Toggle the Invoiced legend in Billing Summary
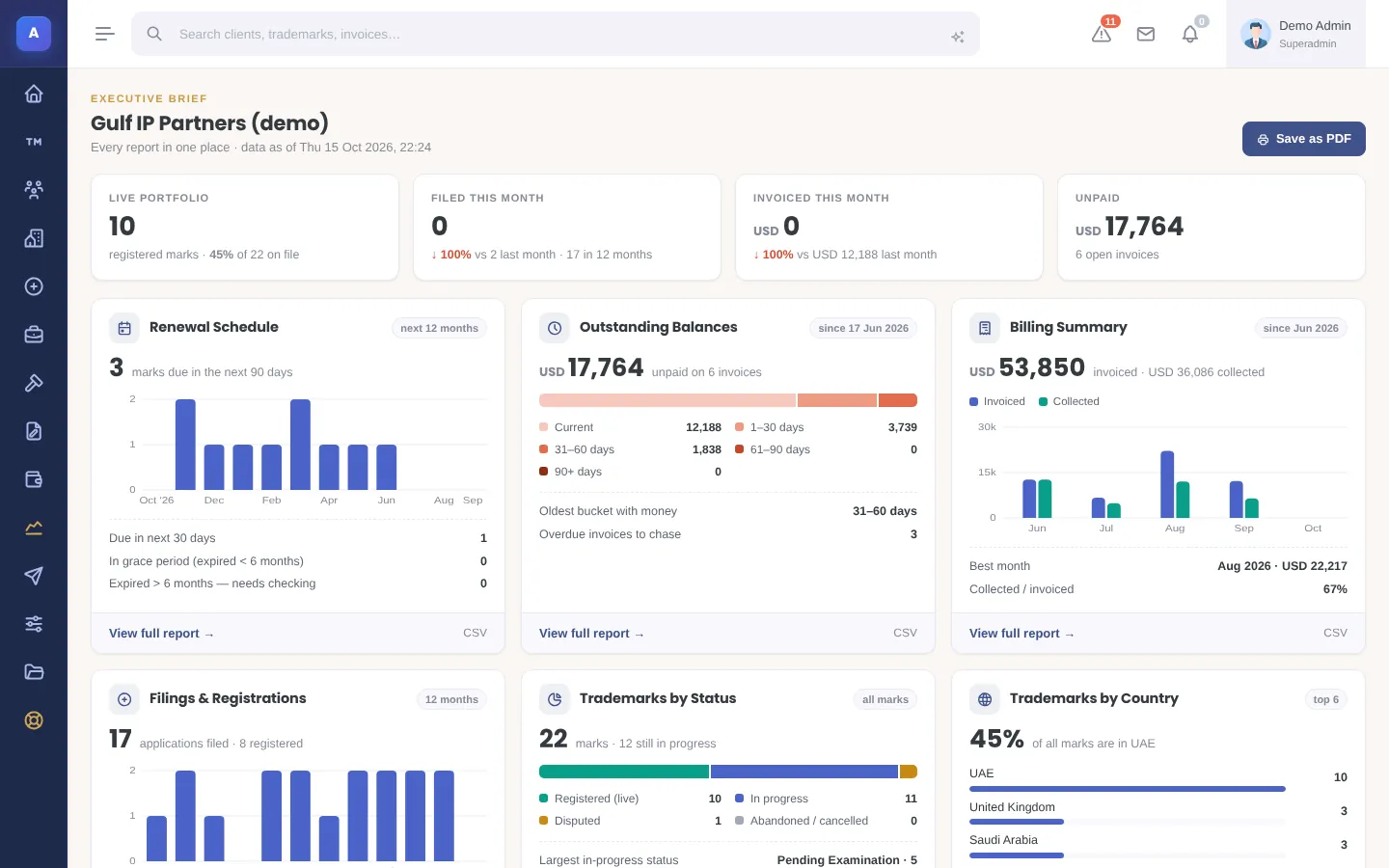 (997, 401)
